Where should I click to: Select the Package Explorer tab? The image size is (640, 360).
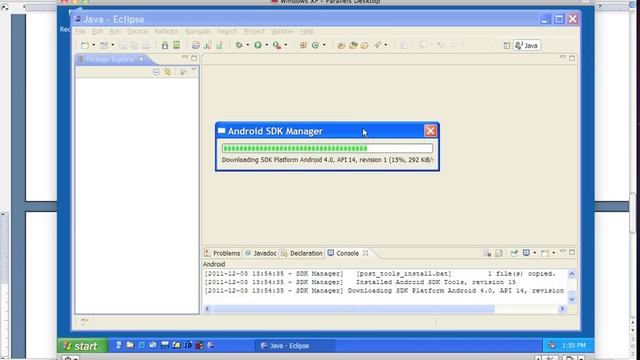(110, 60)
